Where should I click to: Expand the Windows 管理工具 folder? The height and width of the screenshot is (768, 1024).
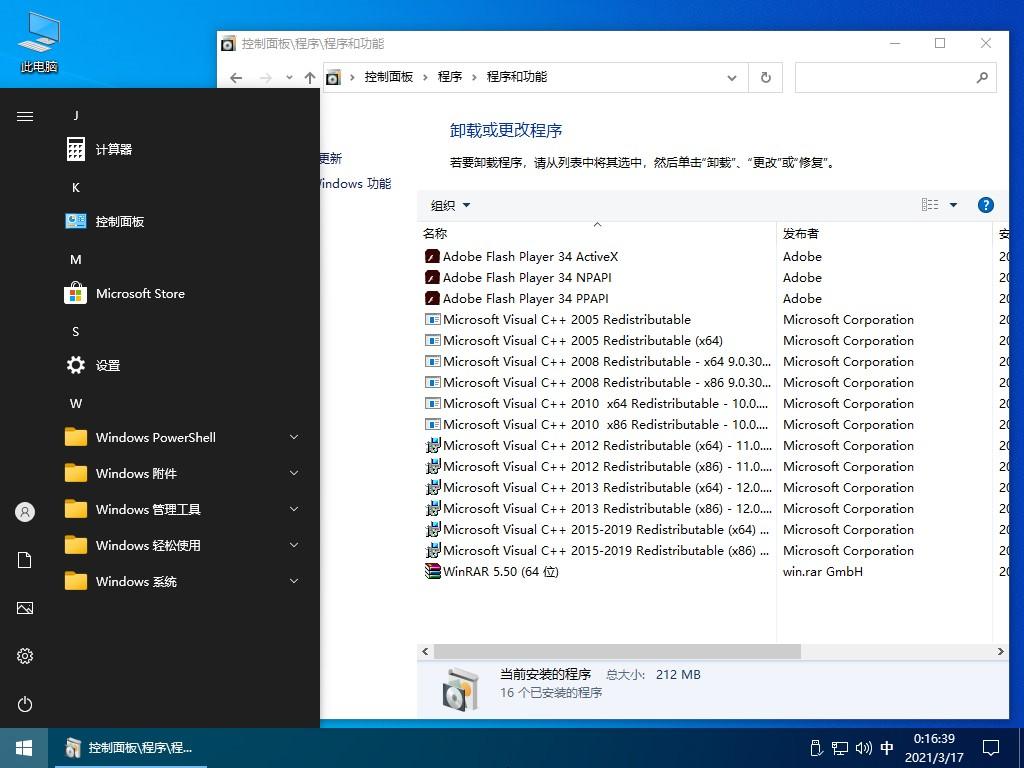[x=182, y=509]
